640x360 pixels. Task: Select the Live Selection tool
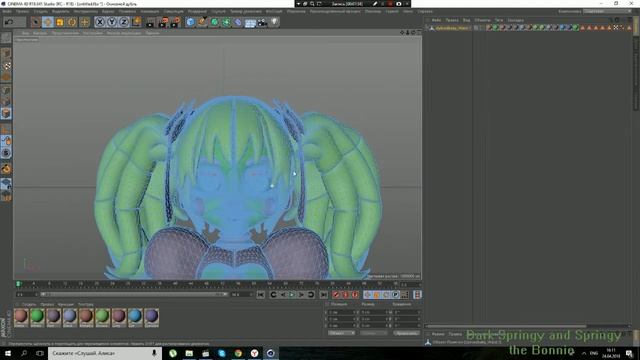click(x=36, y=22)
